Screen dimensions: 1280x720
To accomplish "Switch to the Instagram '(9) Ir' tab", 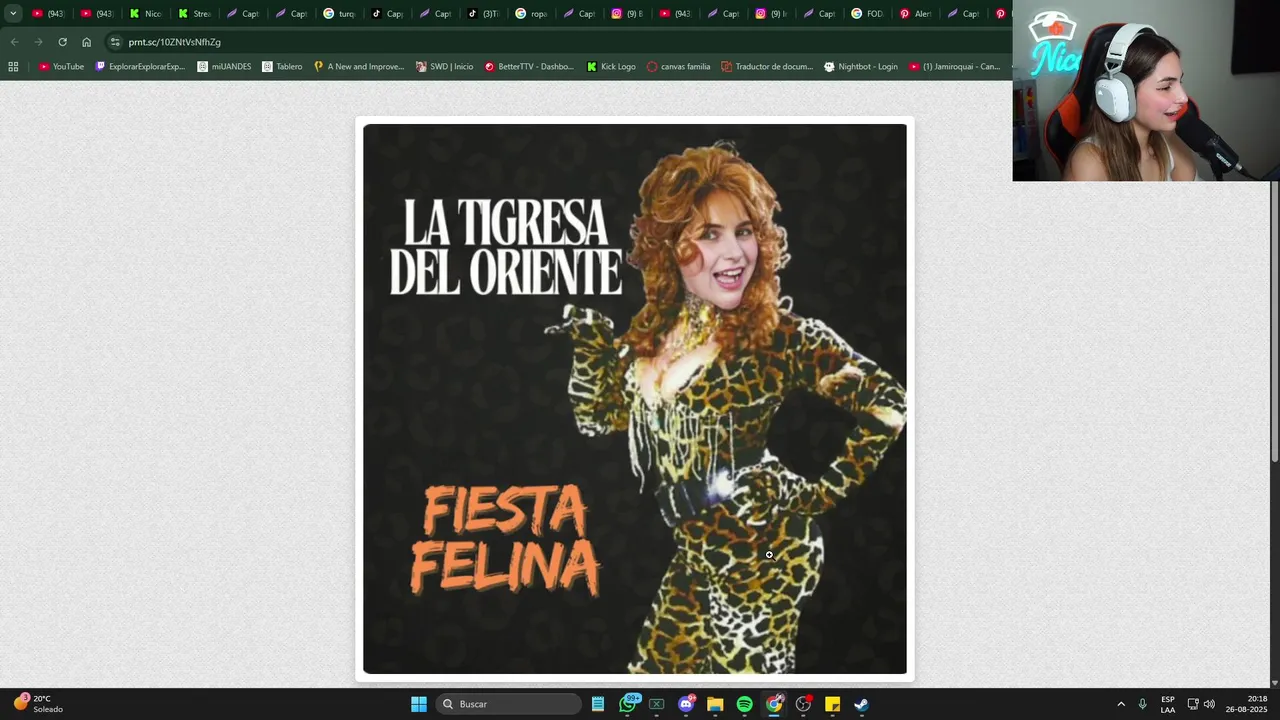I will pos(771,14).
